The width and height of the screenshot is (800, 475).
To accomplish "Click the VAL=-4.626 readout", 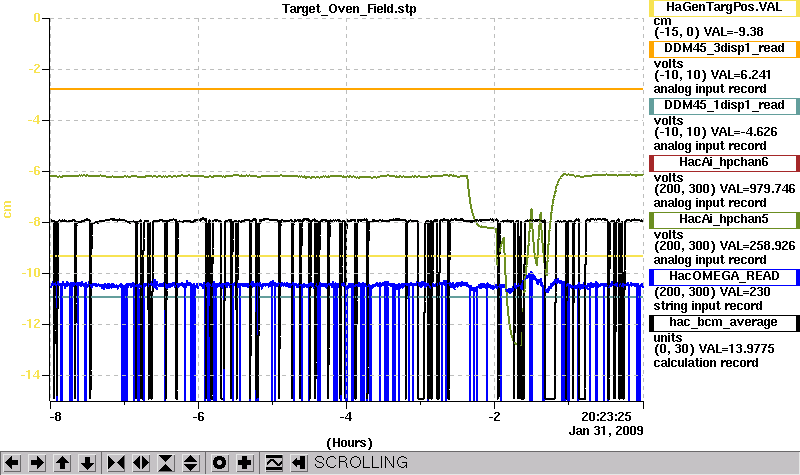I will click(x=744, y=132).
